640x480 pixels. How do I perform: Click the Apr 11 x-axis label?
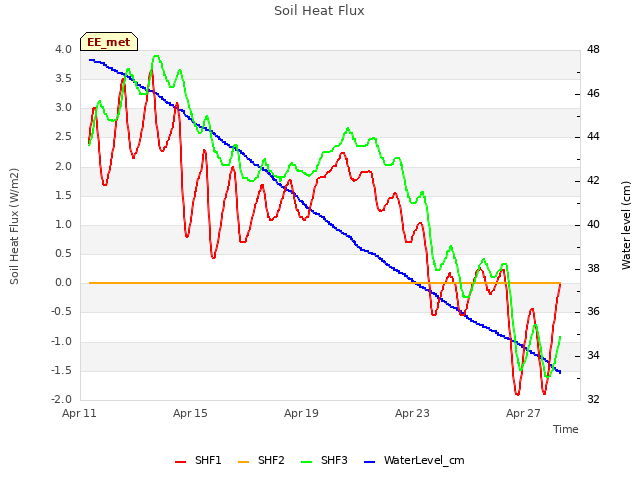point(79,413)
